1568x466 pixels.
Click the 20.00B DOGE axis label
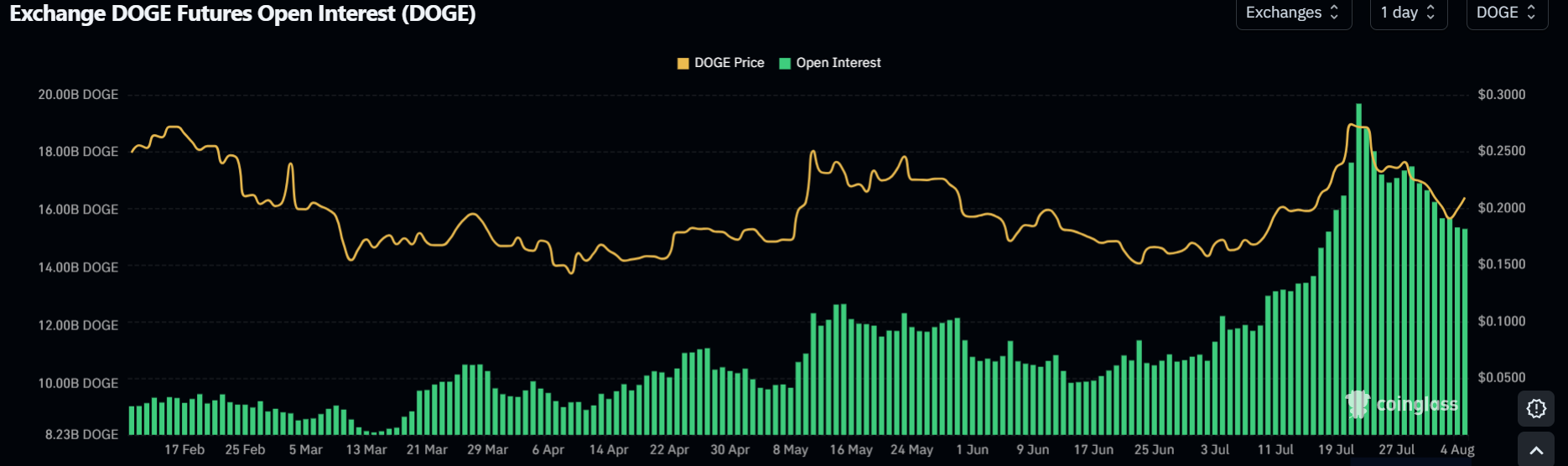point(78,95)
